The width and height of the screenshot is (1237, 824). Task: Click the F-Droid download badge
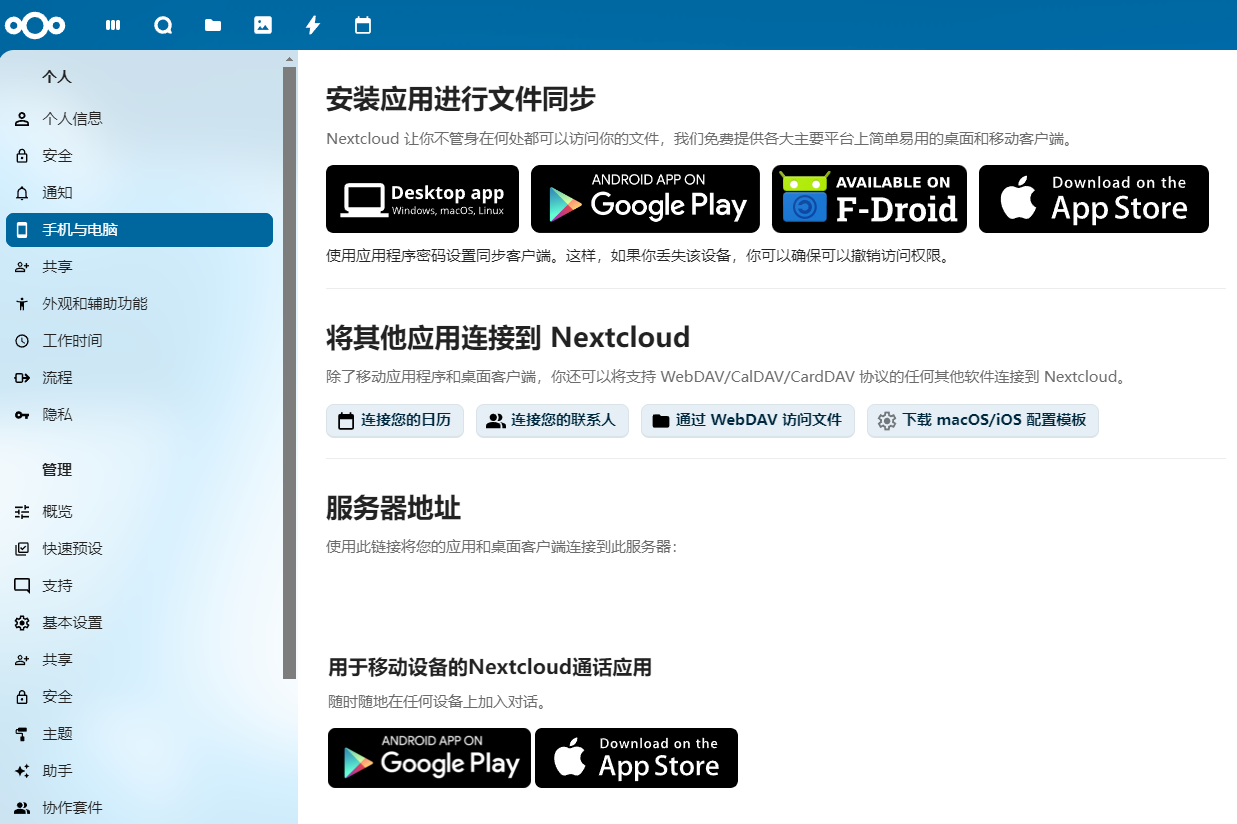tap(869, 199)
